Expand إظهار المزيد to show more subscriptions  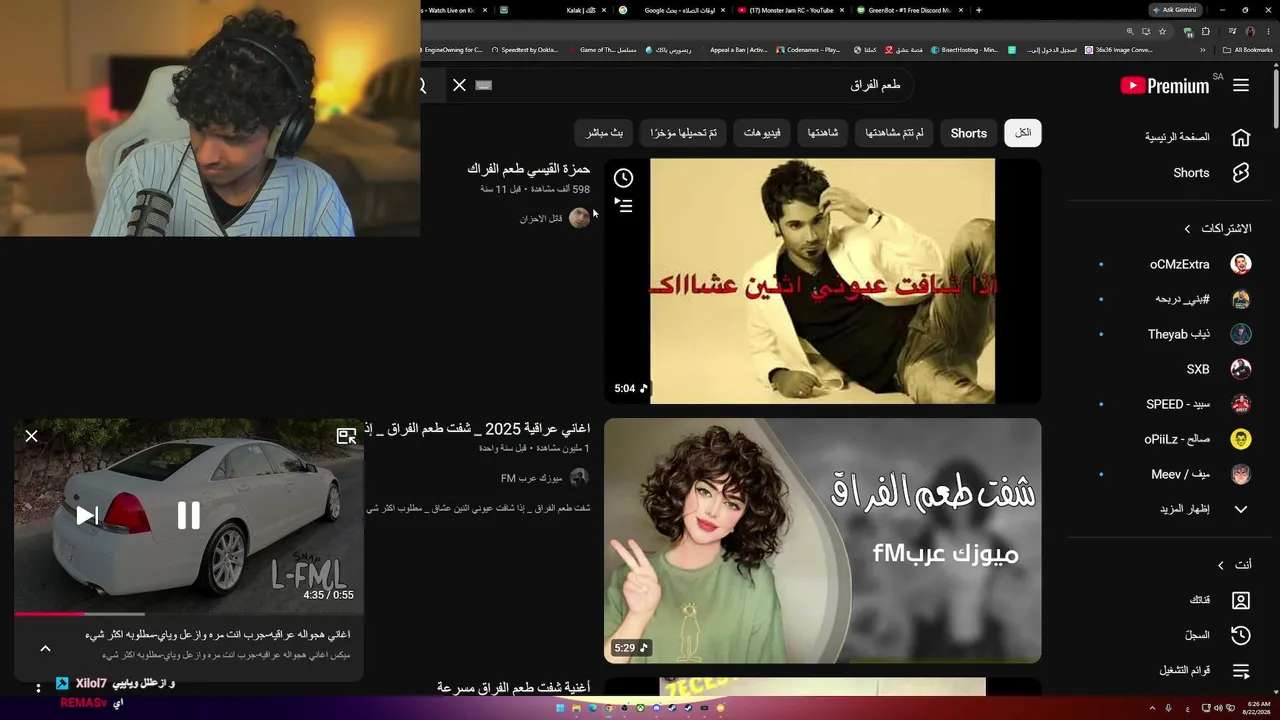[x=1204, y=509]
